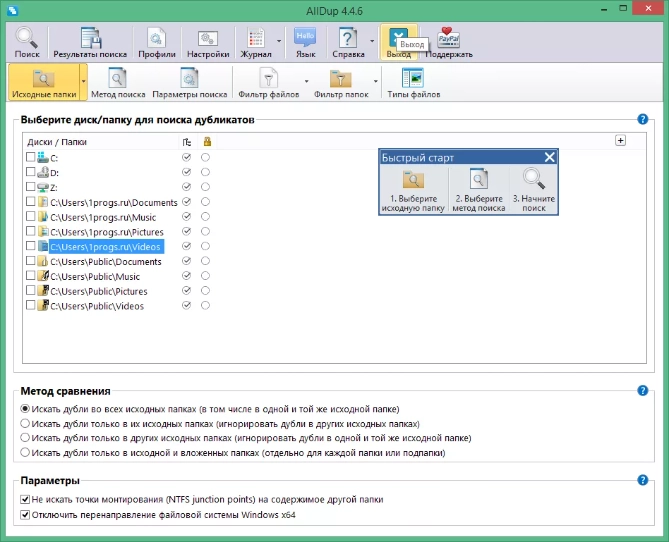Open Настройки settings icon
This screenshot has height=542, width=669.
pos(208,43)
